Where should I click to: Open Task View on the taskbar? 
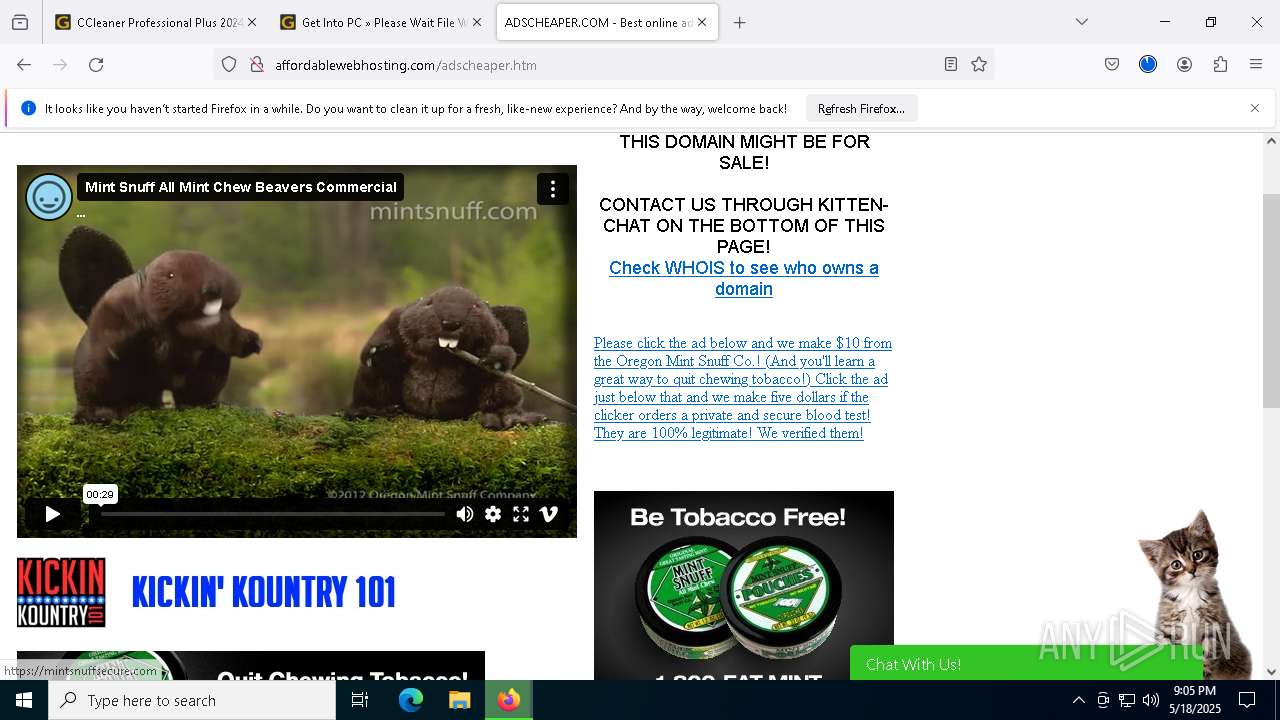tap(360, 700)
